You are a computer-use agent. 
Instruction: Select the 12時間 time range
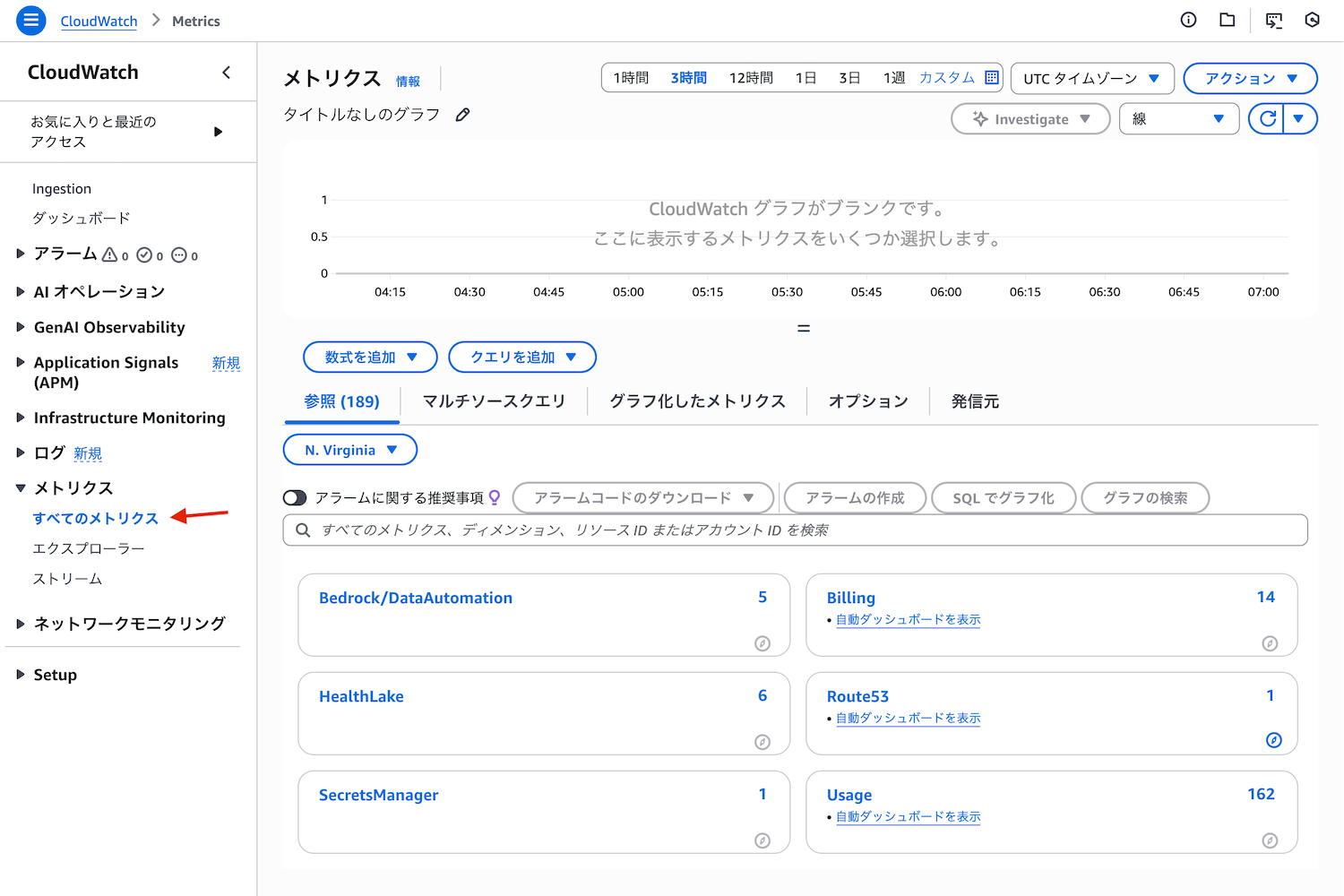750,78
